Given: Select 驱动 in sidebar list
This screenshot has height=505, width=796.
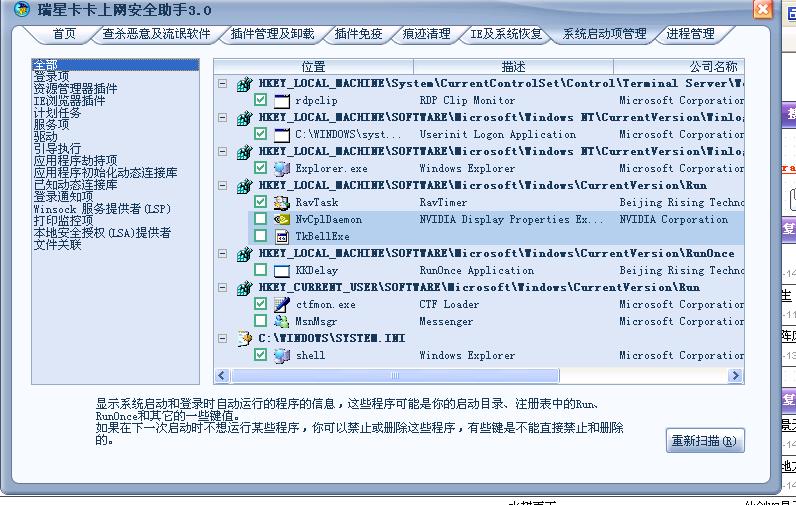Looking at the screenshot, I should (45, 137).
